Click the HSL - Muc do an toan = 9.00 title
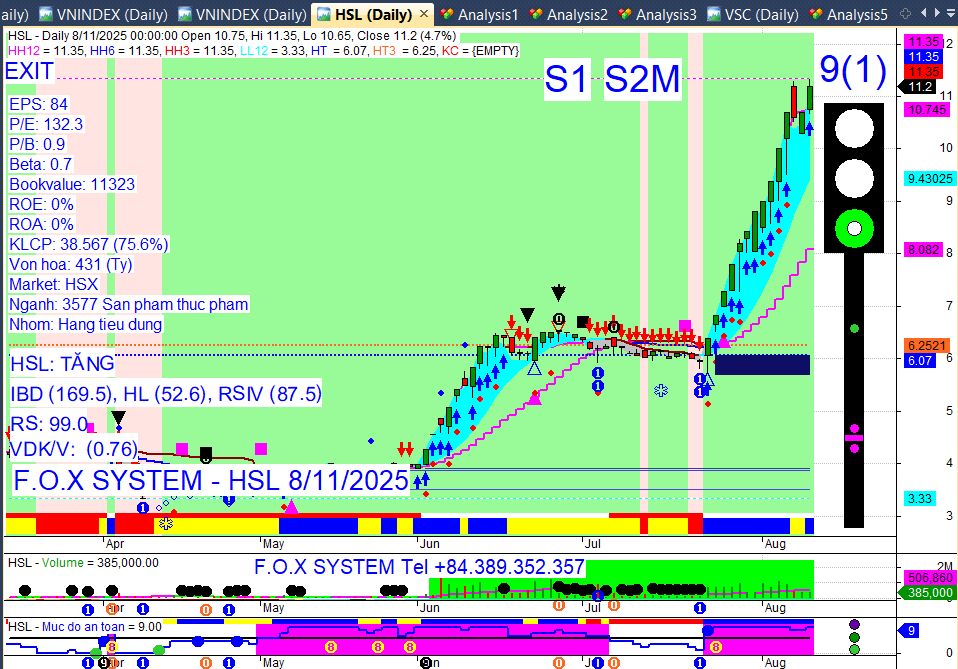This screenshot has height=669, width=958. (x=85, y=627)
